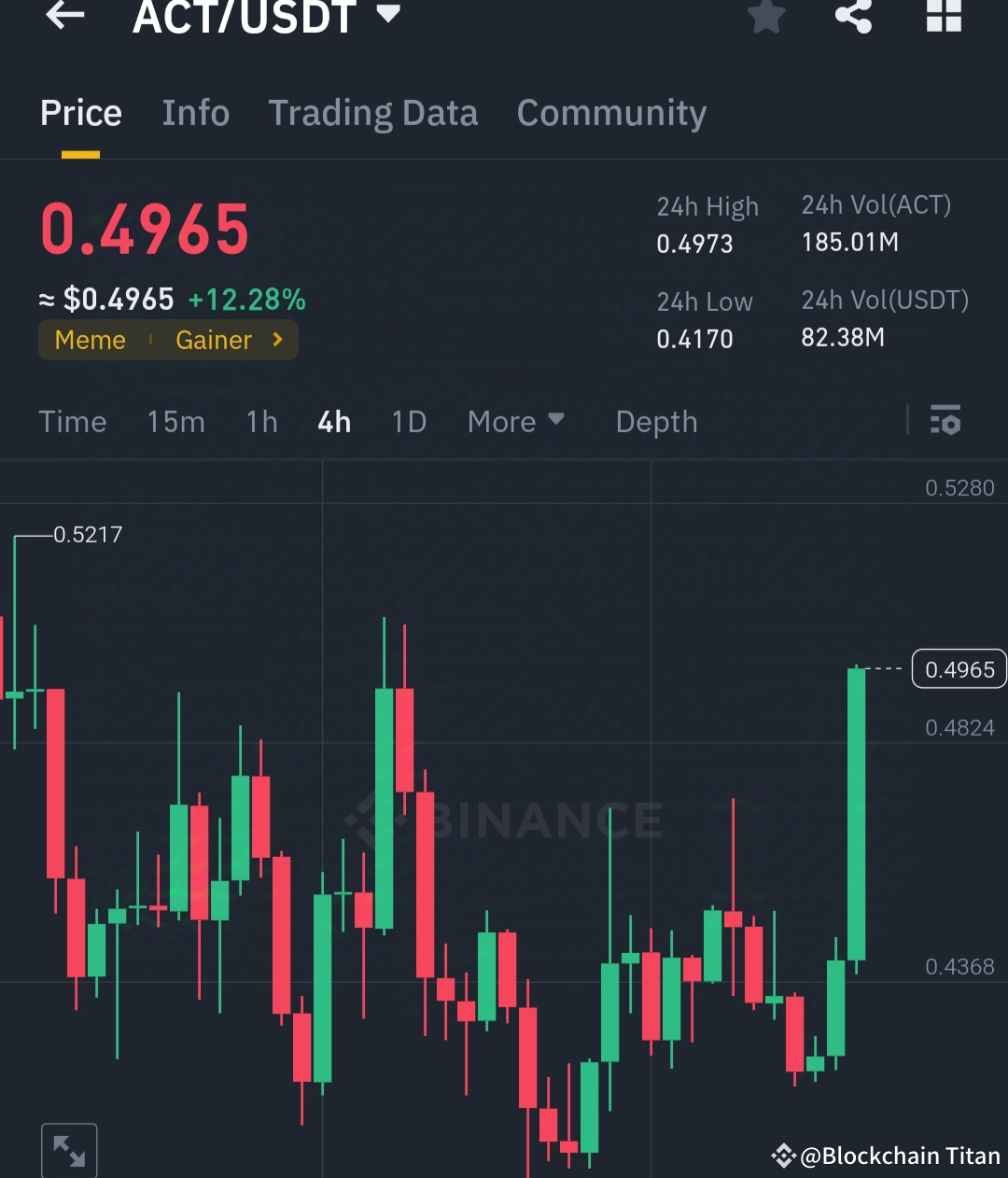Add ACT/USDT to favorites via star icon
This screenshot has width=1008, height=1178.
coord(765,15)
